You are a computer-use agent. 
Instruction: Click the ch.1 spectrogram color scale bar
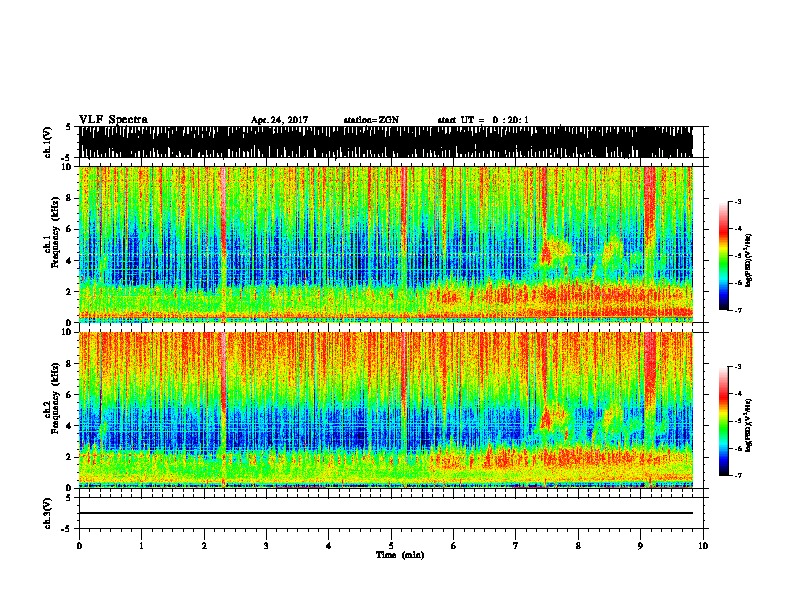click(x=723, y=256)
